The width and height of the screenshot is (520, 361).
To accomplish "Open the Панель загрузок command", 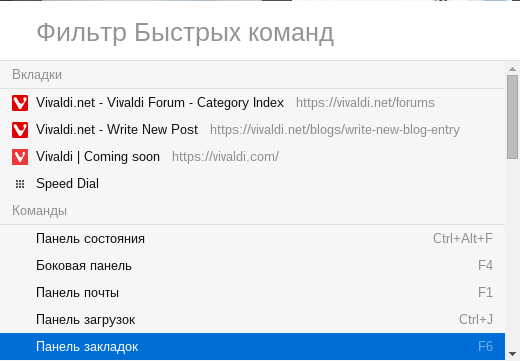I will 252,320.
